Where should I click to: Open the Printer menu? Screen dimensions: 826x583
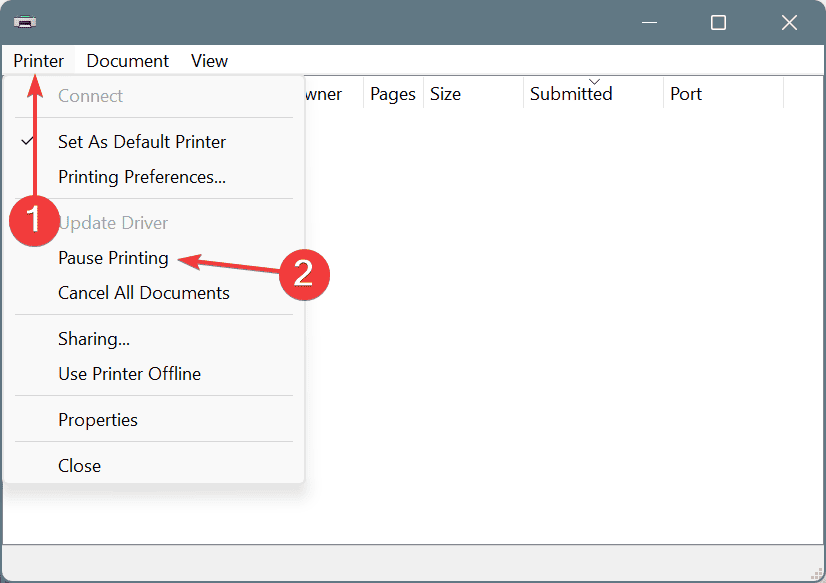pos(38,61)
